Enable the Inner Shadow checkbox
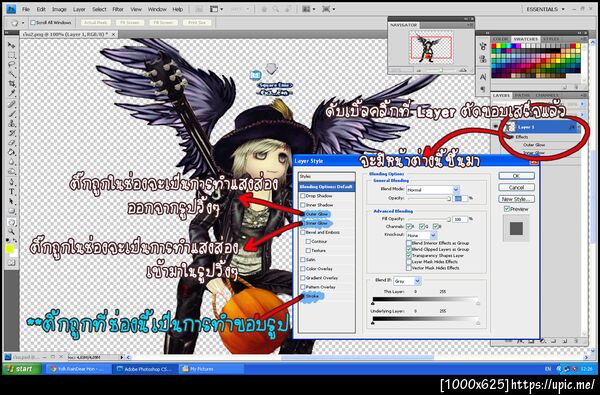 pyautogui.click(x=303, y=205)
